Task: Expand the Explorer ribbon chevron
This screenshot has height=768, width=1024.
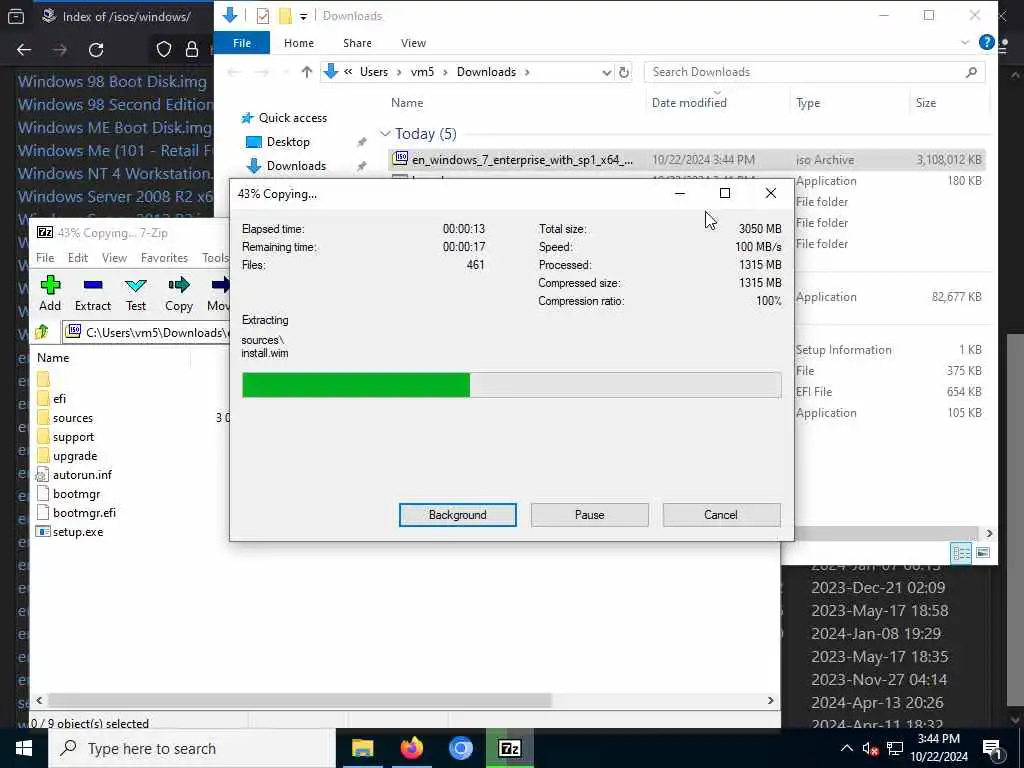Action: [965, 42]
